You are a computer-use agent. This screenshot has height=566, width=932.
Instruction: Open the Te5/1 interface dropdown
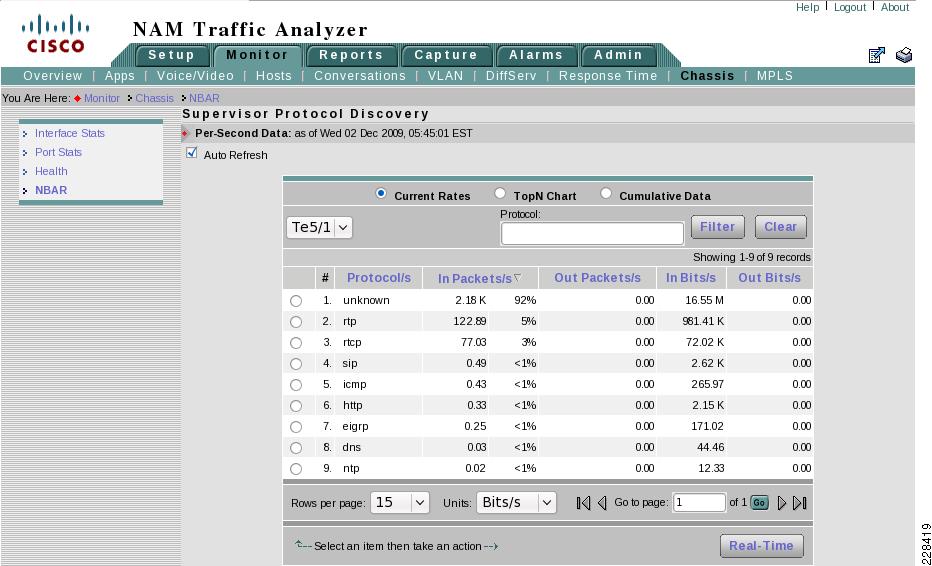pyautogui.click(x=319, y=228)
